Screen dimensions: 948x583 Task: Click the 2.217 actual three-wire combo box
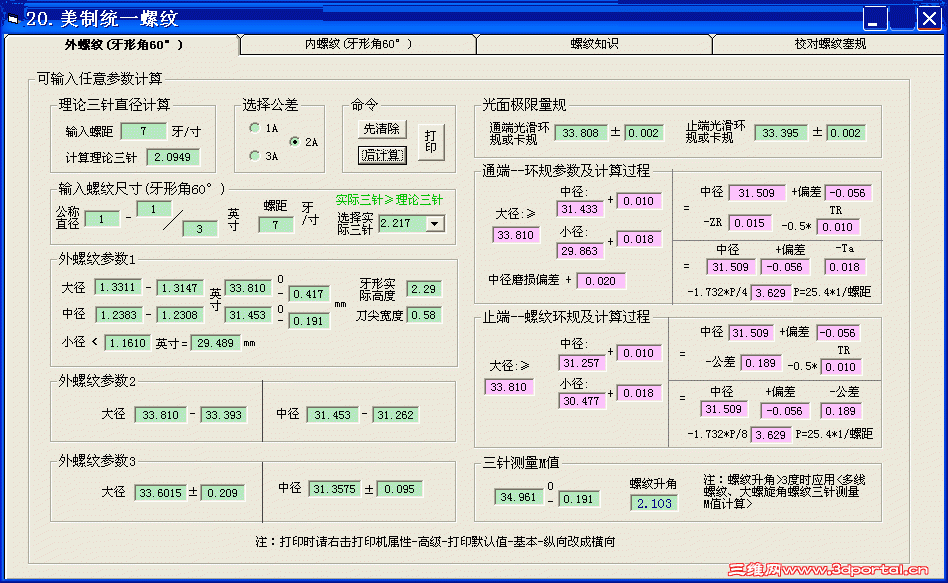[412, 223]
